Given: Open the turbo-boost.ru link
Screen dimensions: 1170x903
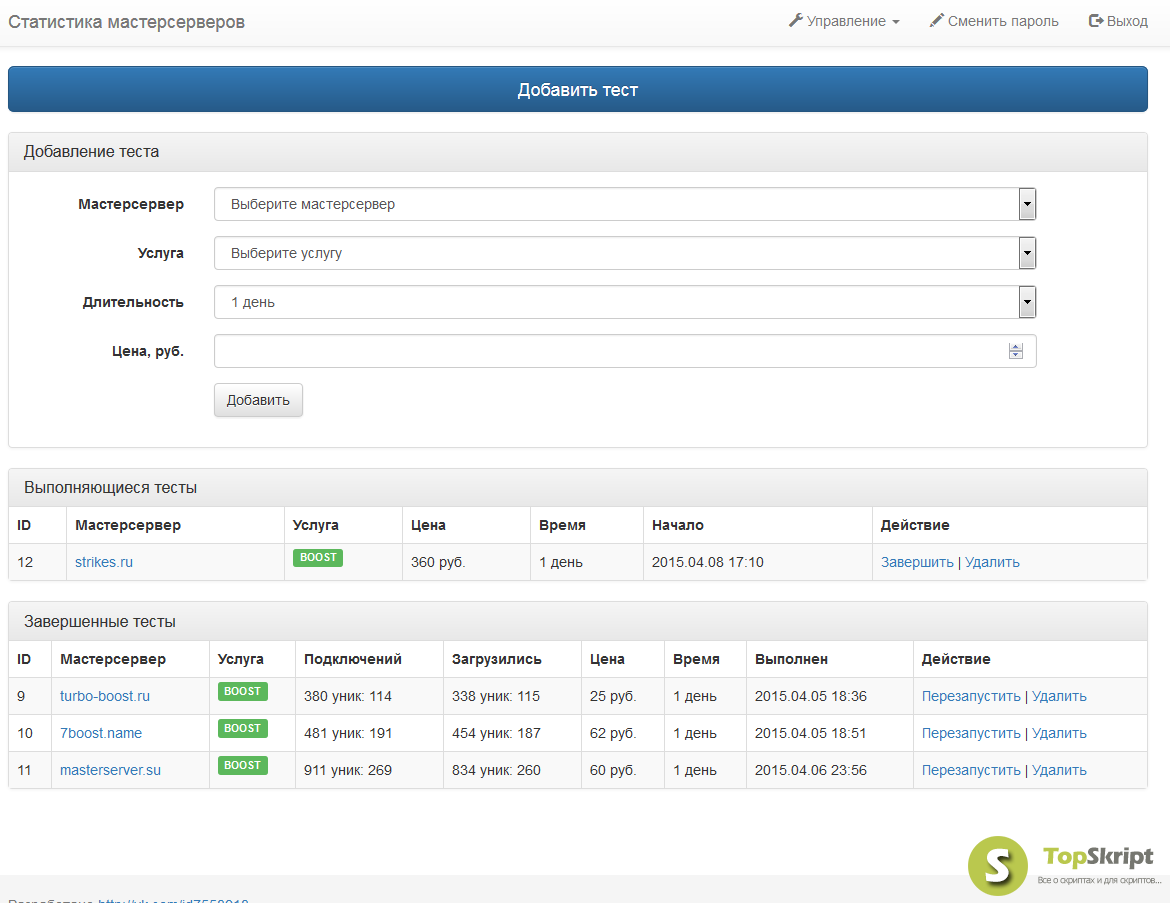Looking at the screenshot, I should pos(104,696).
